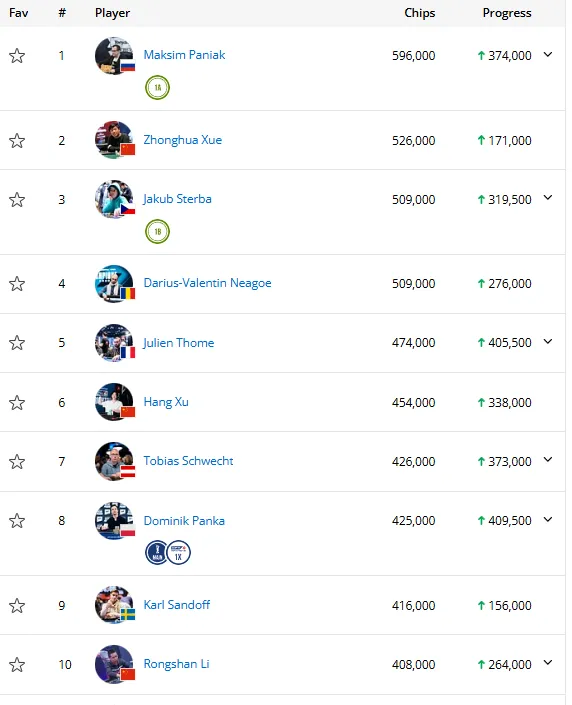
Task: Sort by the Chips column header
Action: (x=420, y=13)
